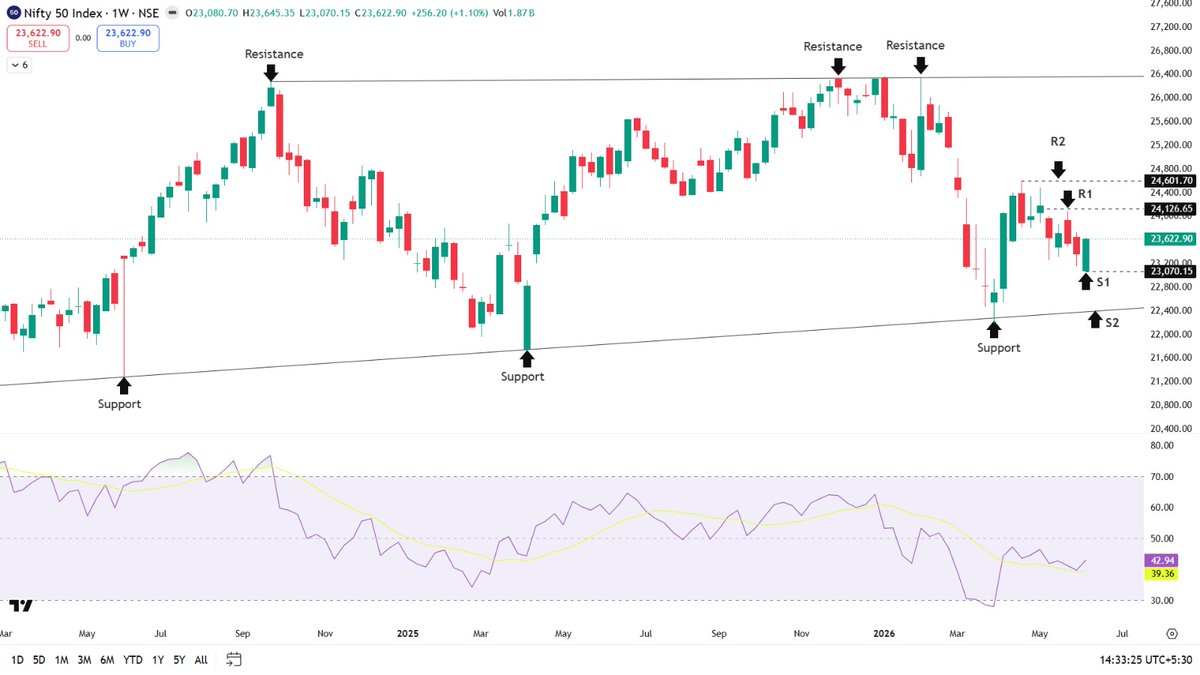Select the R2 text drawing on chart

(1058, 142)
